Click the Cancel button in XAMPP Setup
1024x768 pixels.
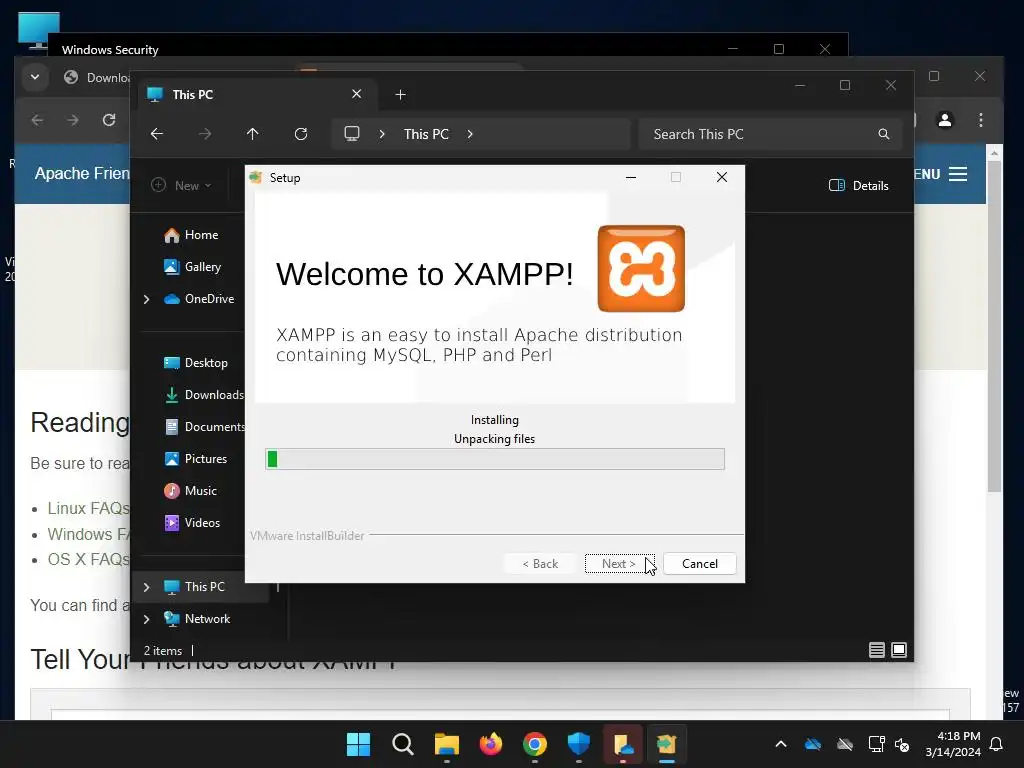tap(699, 564)
